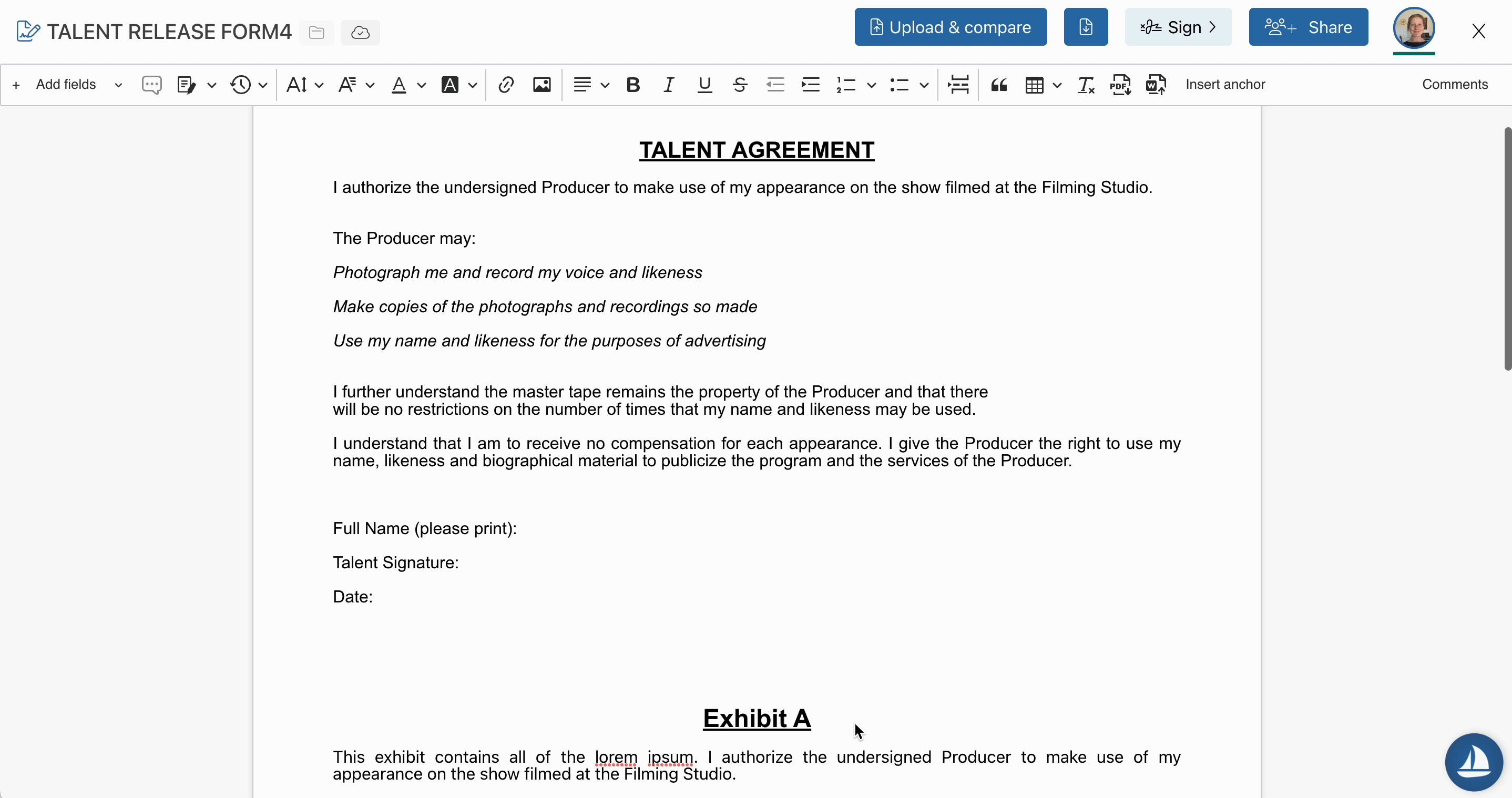Expand the font color dropdown chevron

tap(422, 86)
